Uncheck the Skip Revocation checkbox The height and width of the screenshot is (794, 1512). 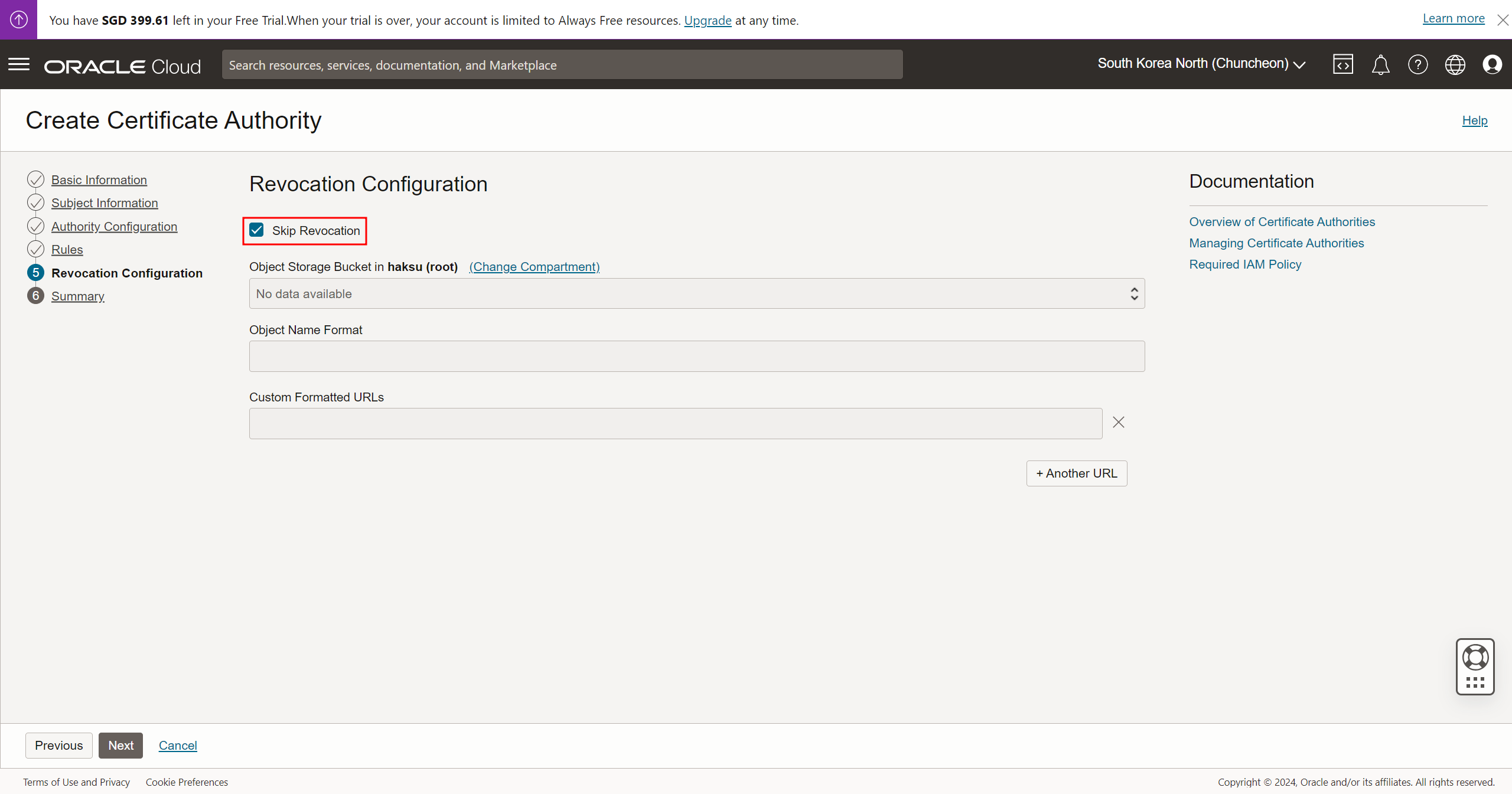tap(257, 230)
